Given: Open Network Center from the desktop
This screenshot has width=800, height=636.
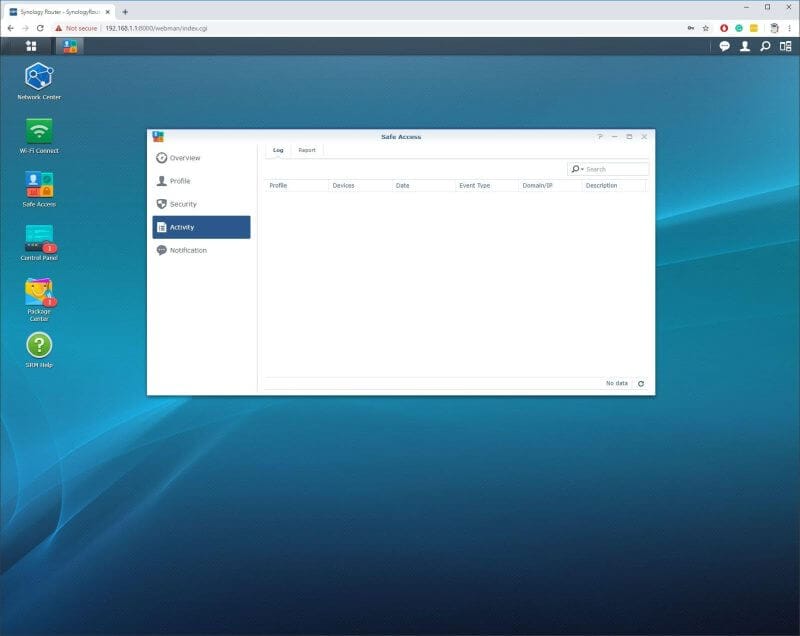Looking at the screenshot, I should click(x=39, y=76).
